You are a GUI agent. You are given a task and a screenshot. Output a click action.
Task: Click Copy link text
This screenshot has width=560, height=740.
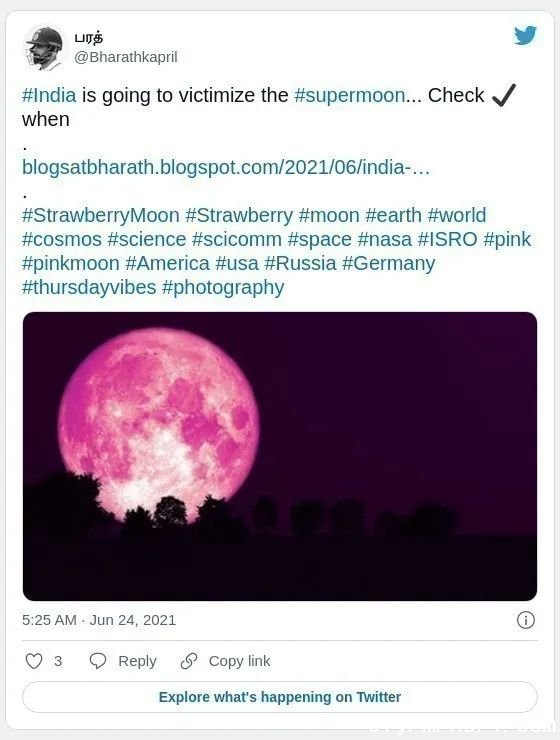tap(239, 661)
